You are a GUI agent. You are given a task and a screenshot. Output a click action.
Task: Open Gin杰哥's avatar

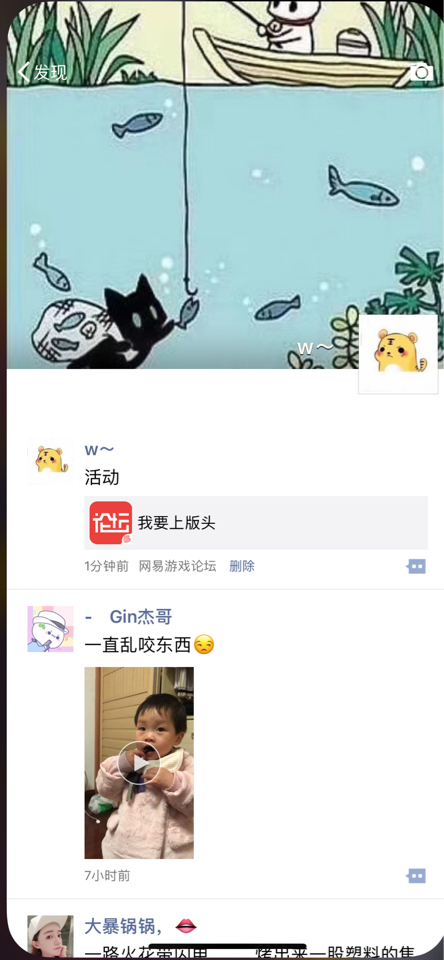[50, 629]
